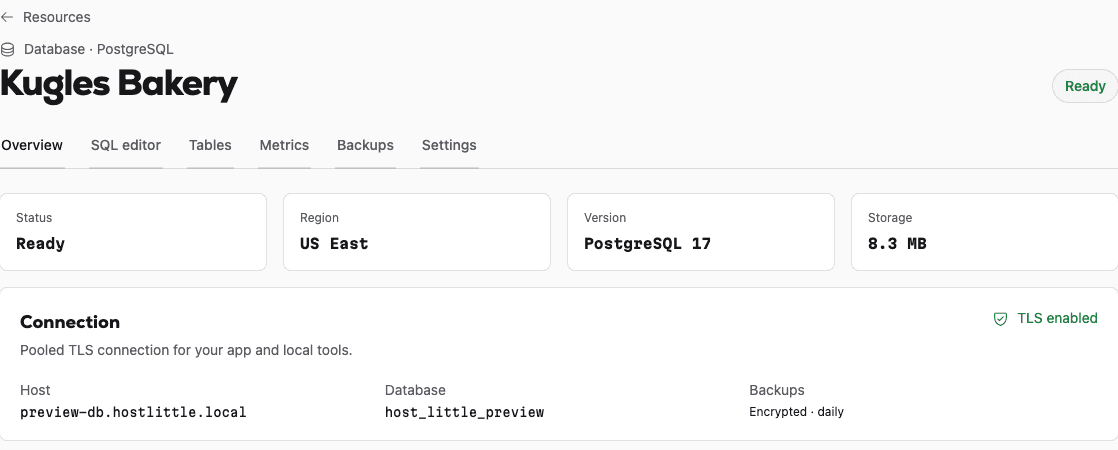Click the Connection heading
1118x450 pixels.
coord(70,322)
